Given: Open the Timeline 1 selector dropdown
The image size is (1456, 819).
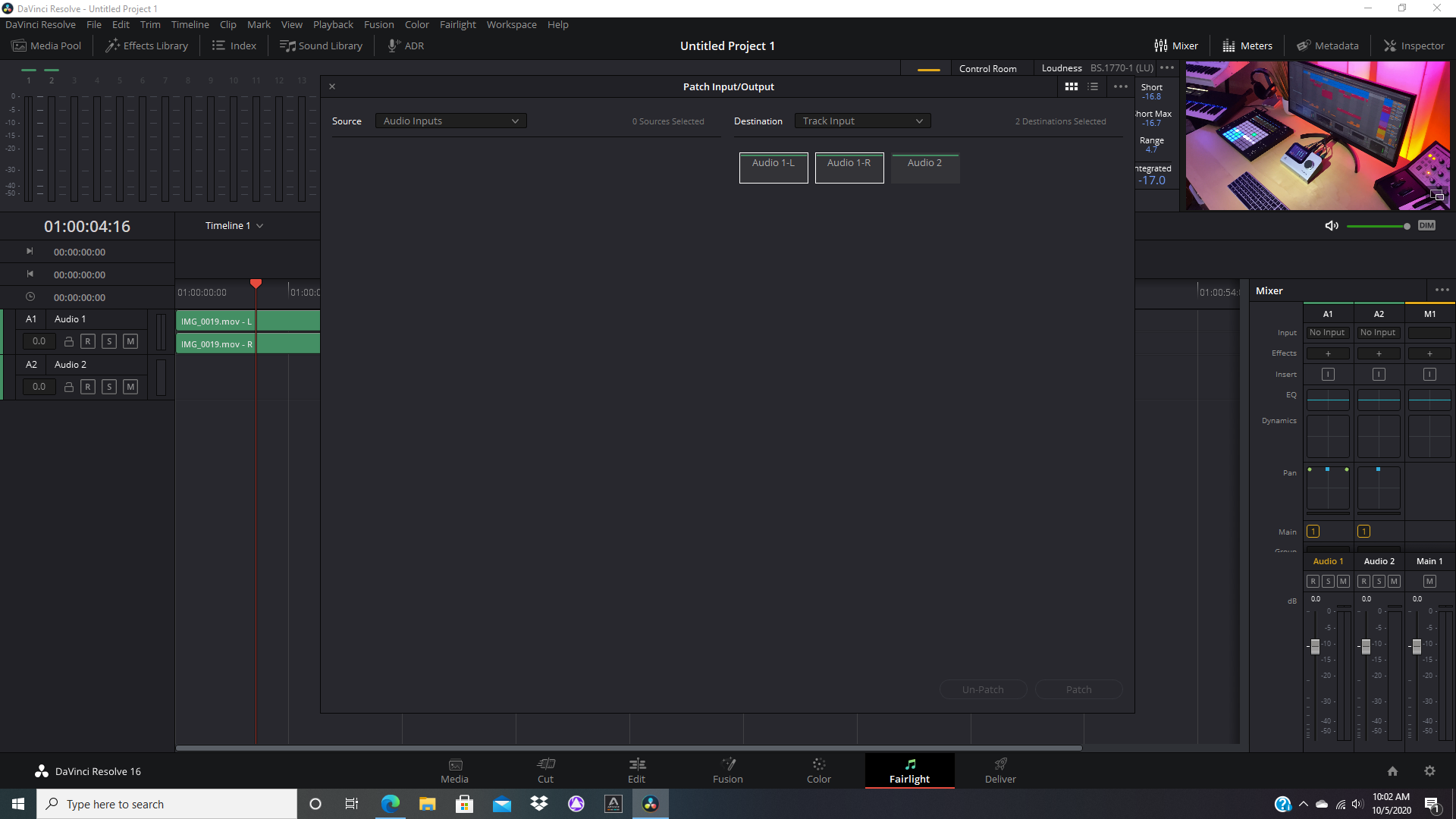Looking at the screenshot, I should coord(234,225).
